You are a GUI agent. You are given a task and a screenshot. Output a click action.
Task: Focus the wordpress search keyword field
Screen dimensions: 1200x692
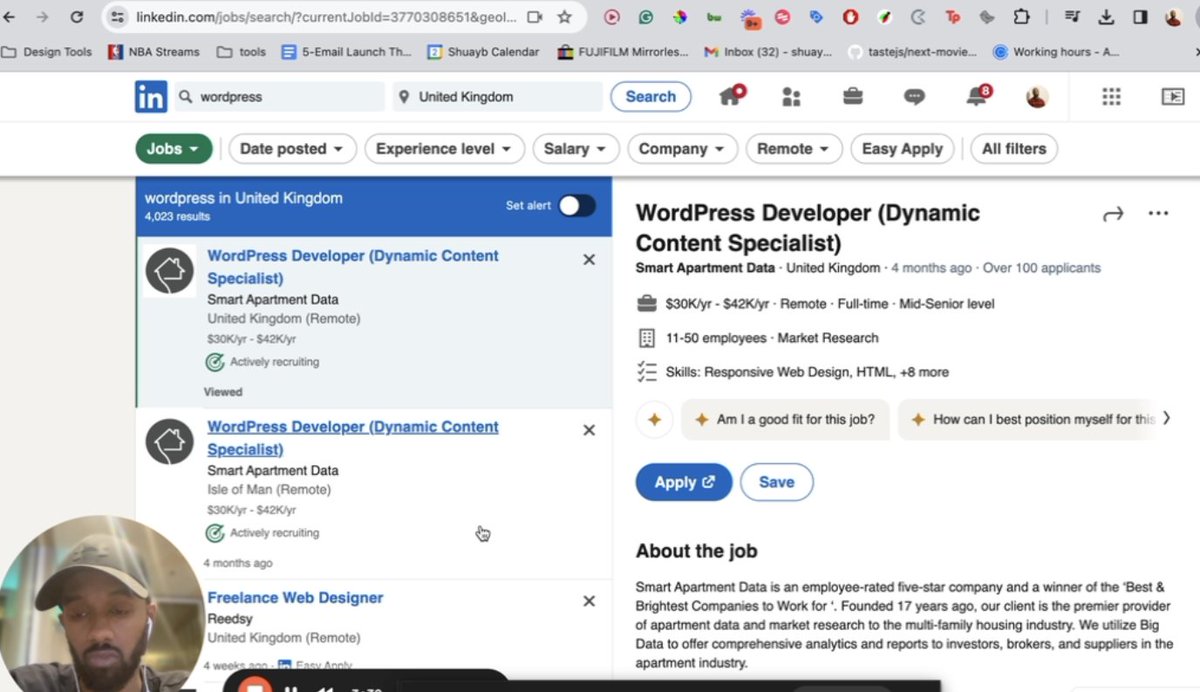point(280,97)
